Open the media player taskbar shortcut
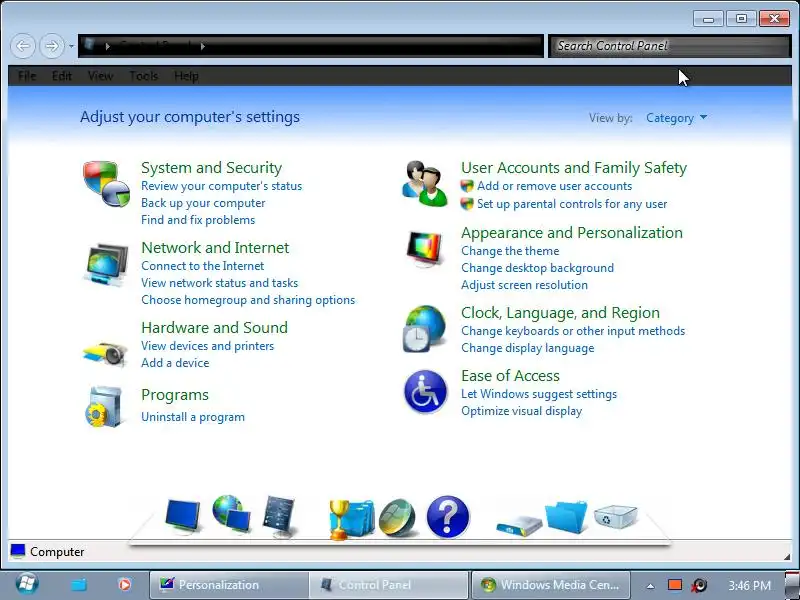Image resolution: width=800 pixels, height=600 pixels. tap(124, 584)
